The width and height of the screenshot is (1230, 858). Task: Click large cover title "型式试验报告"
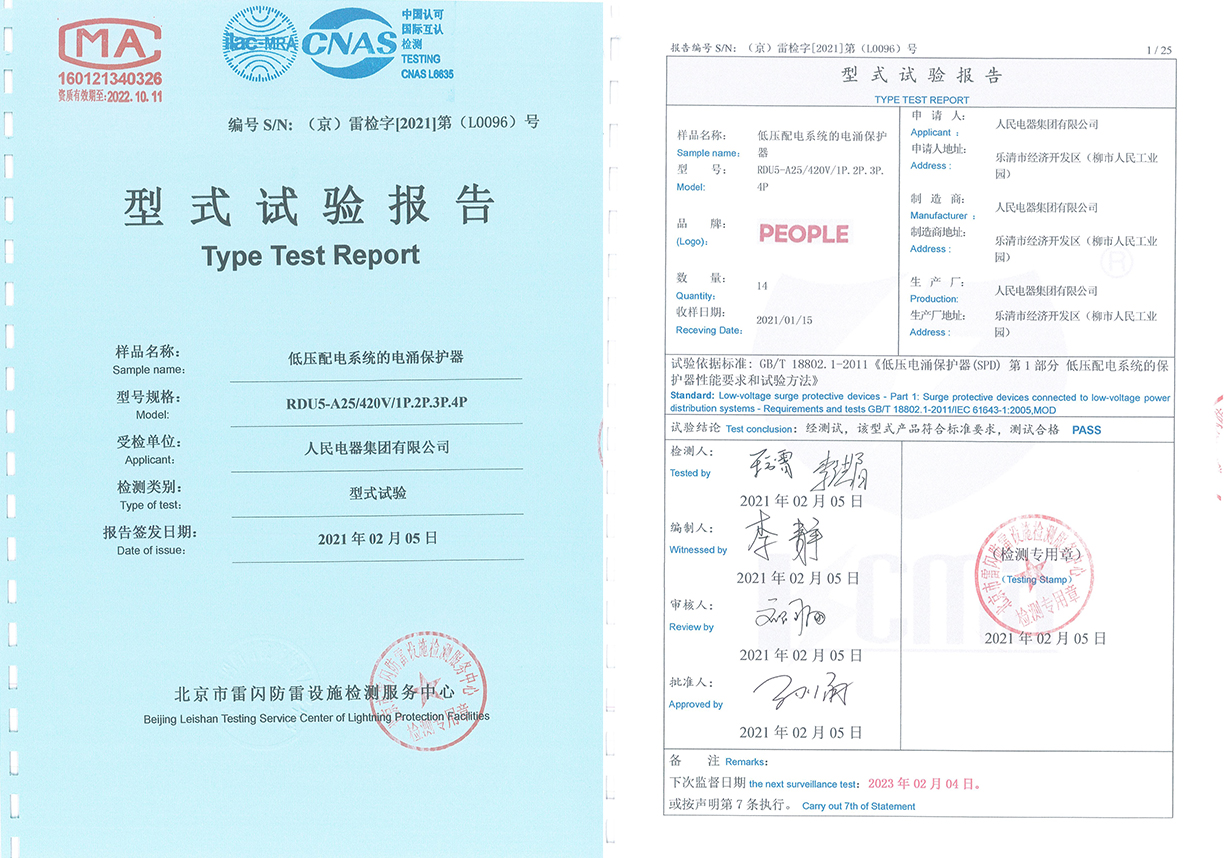pyautogui.click(x=311, y=206)
